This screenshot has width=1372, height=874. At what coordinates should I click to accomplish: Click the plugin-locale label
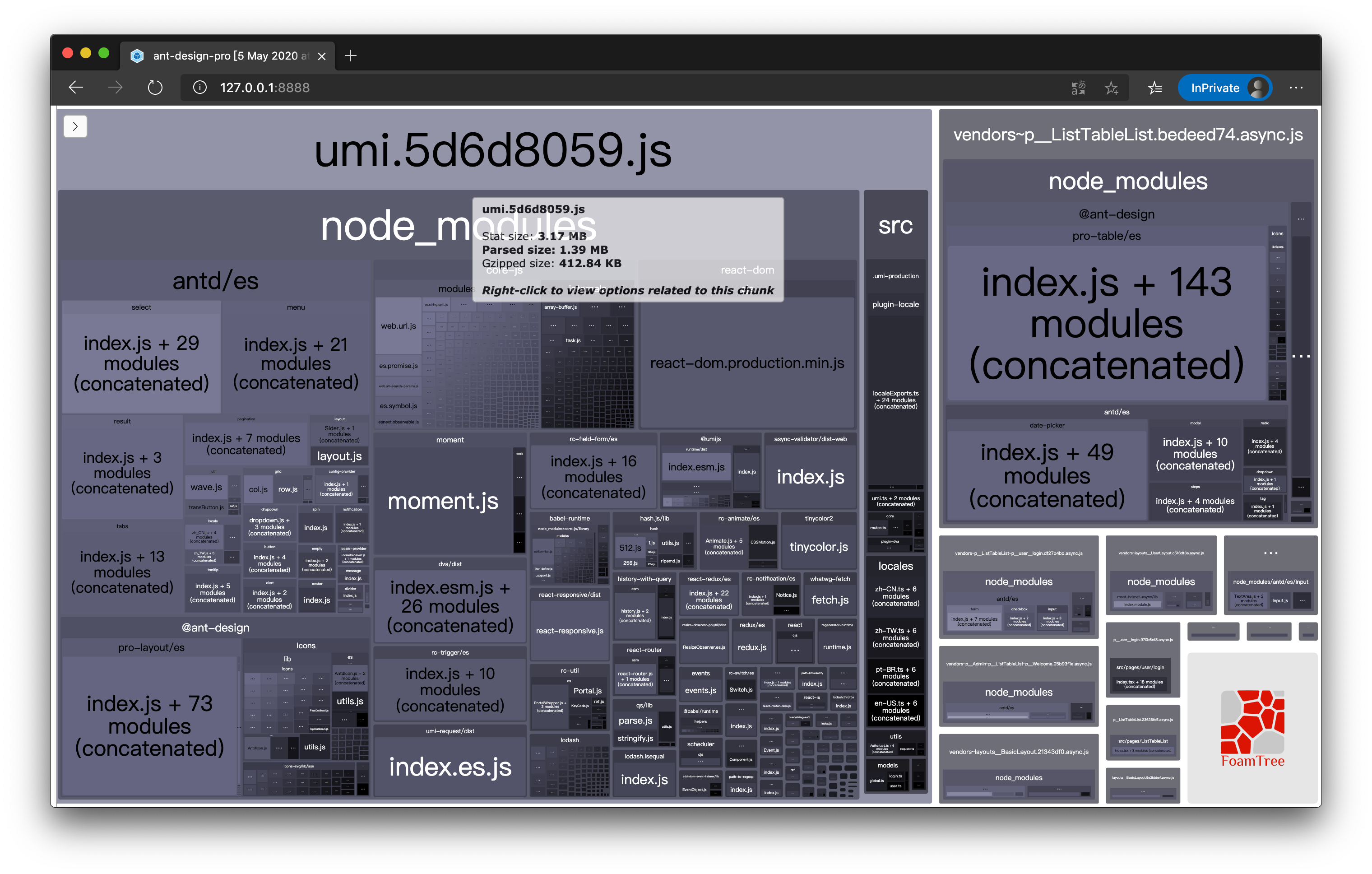pyautogui.click(x=896, y=304)
